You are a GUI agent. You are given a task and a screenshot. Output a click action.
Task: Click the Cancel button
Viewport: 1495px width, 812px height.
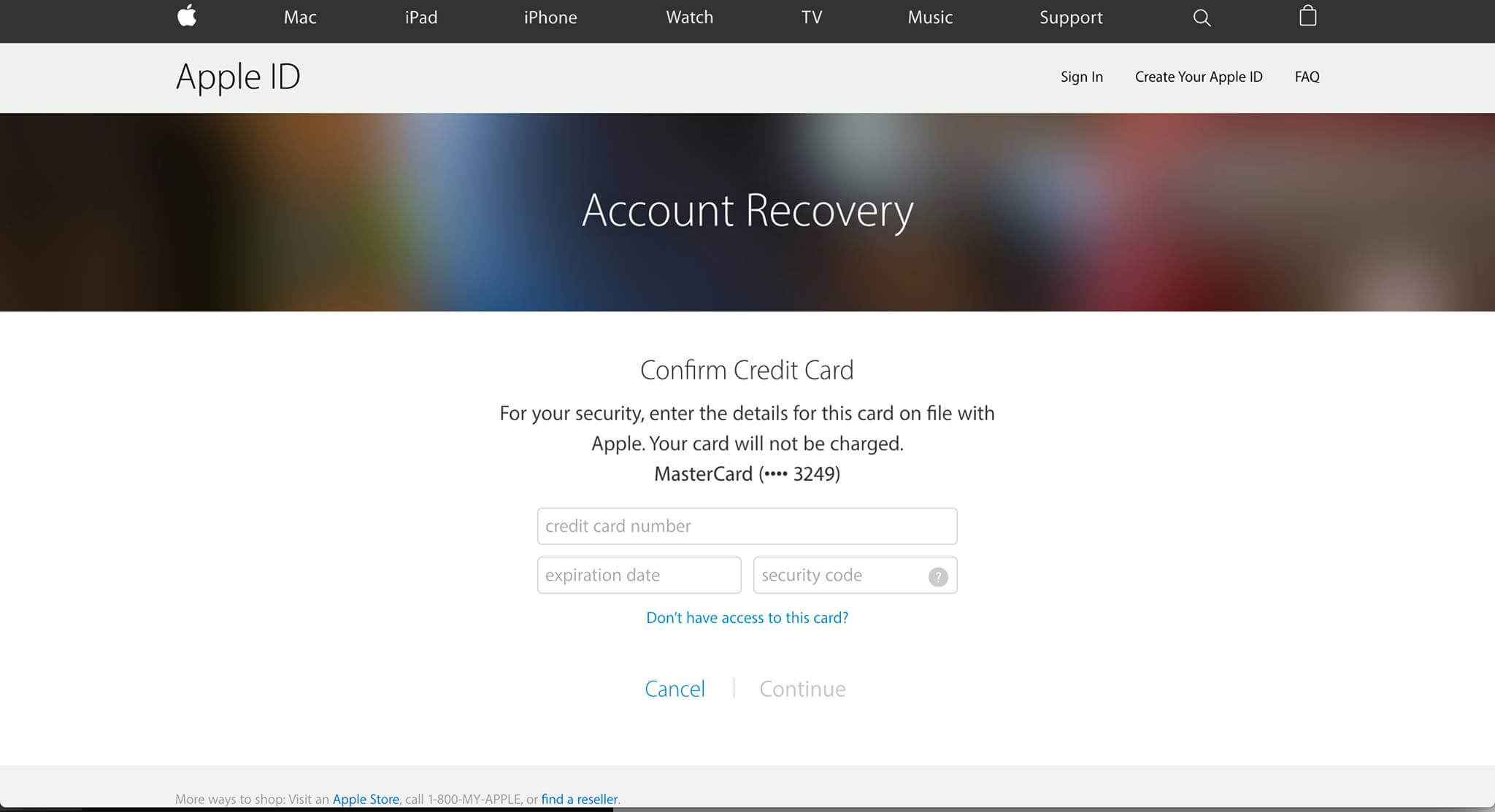tap(675, 689)
